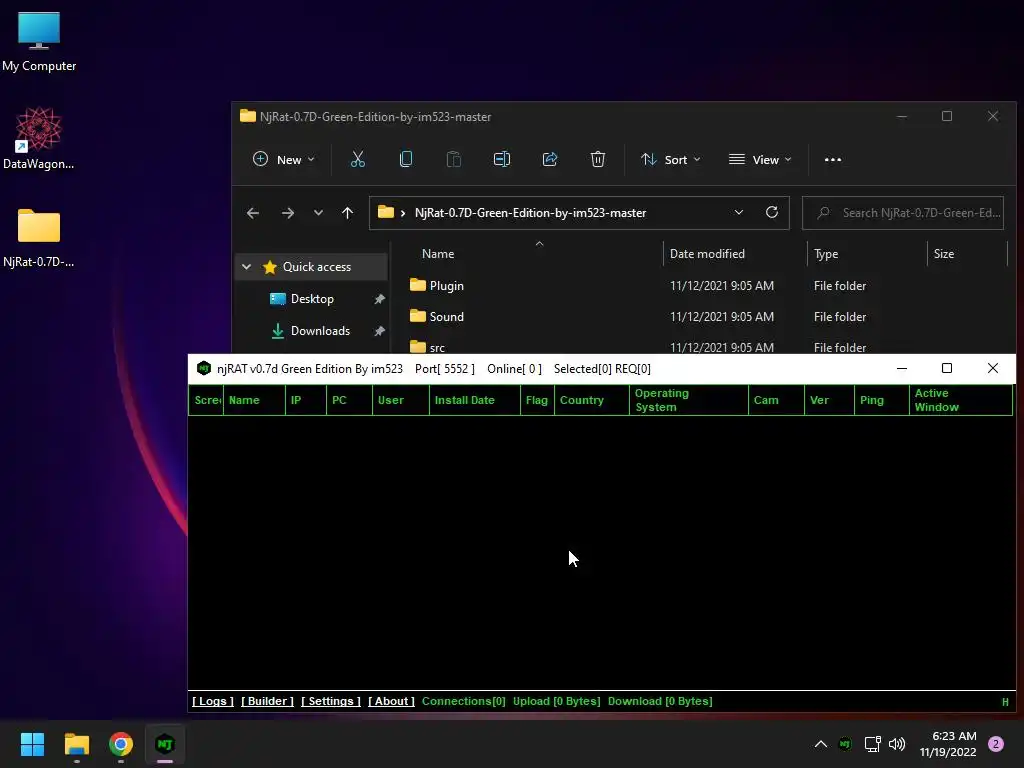Open the View dropdown in File Explorer
This screenshot has width=1024, height=768.
tap(760, 159)
